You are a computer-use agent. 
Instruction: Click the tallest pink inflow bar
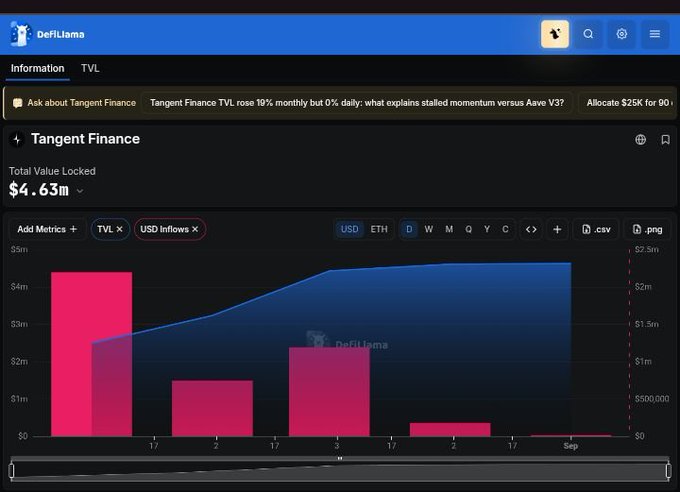click(x=92, y=354)
